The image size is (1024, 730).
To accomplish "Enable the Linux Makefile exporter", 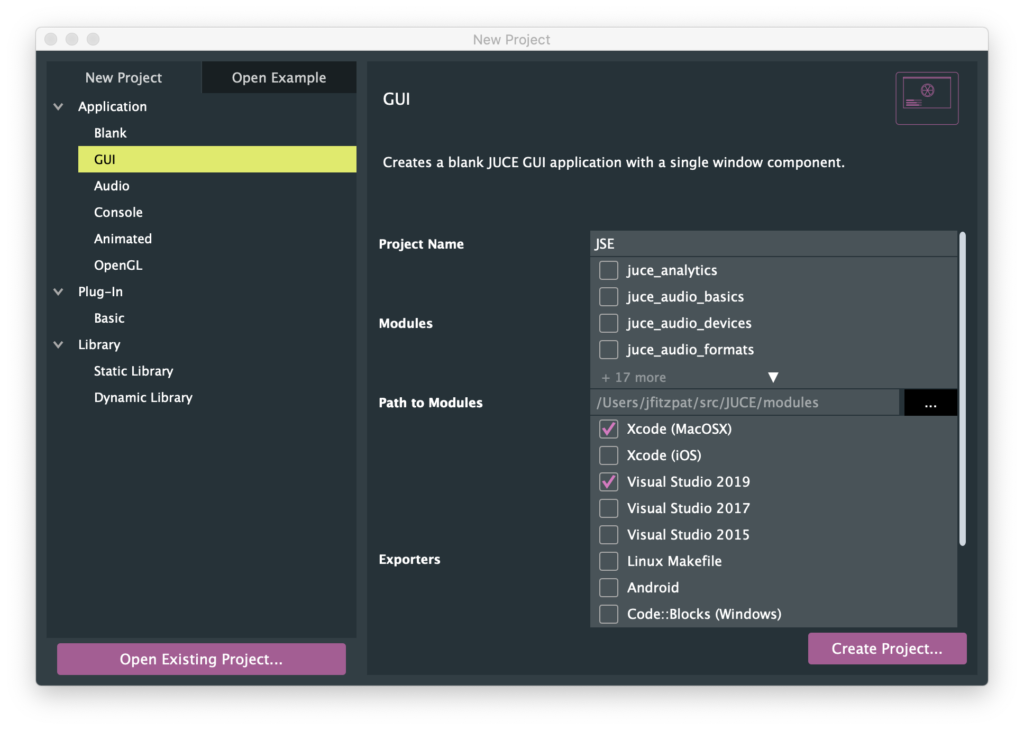I will [608, 561].
